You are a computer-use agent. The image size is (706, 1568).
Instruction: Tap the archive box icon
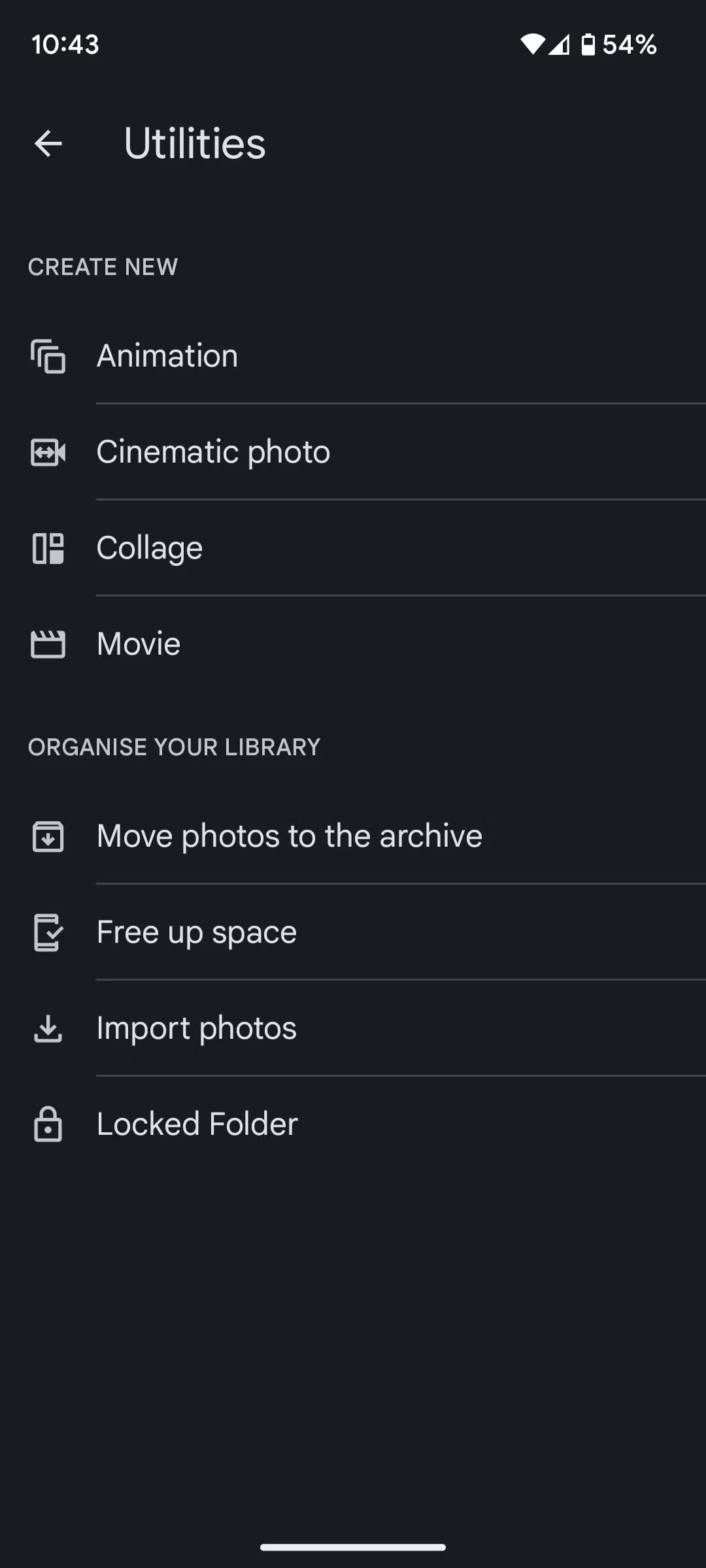(48, 836)
